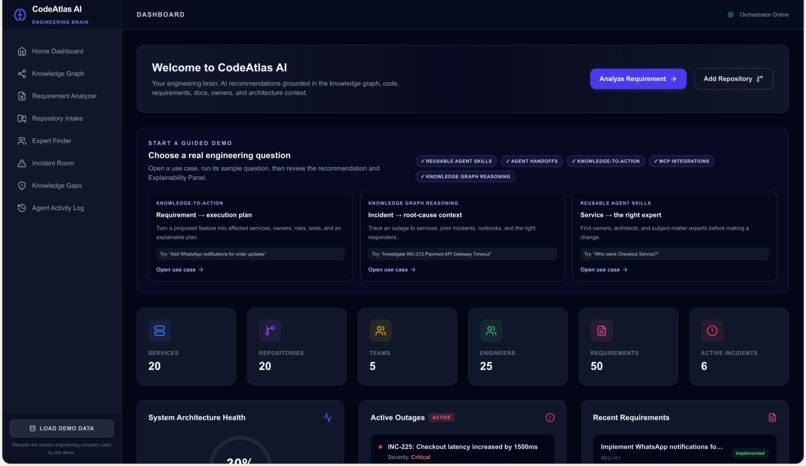
Task: Select the Knowledge Graph Reasoning tag
Action: [465, 177]
